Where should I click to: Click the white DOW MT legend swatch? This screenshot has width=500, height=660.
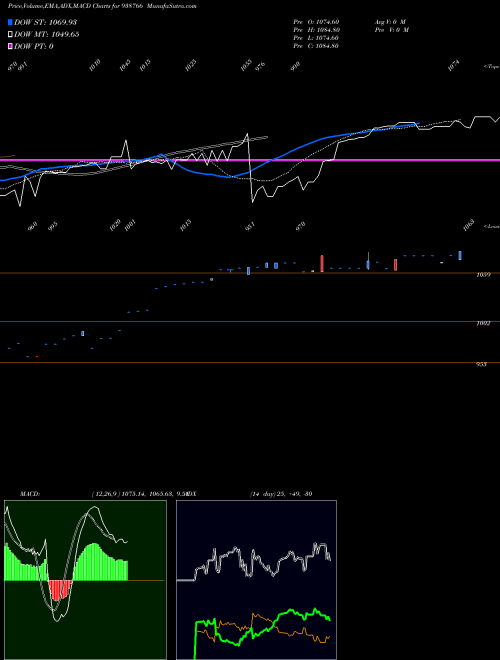pos(10,35)
